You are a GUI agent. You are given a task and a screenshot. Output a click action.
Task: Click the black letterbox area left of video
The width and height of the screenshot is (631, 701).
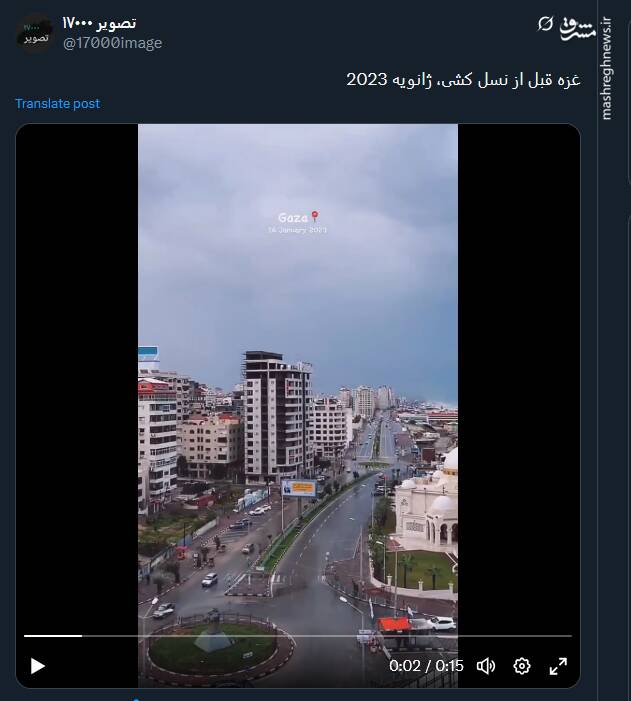tap(77, 380)
